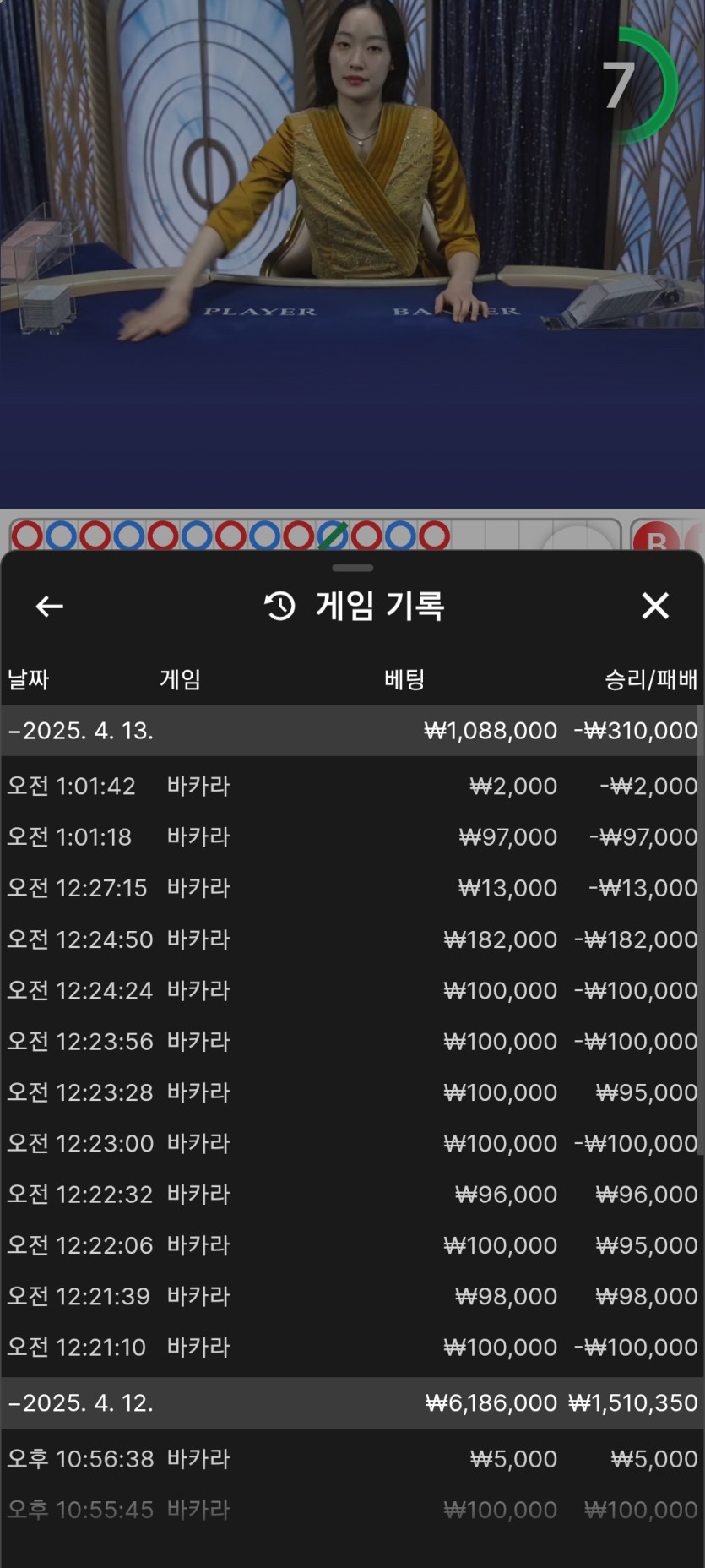The width and height of the screenshot is (705, 1568).
Task: Click the 베팅 column header
Action: point(404,679)
